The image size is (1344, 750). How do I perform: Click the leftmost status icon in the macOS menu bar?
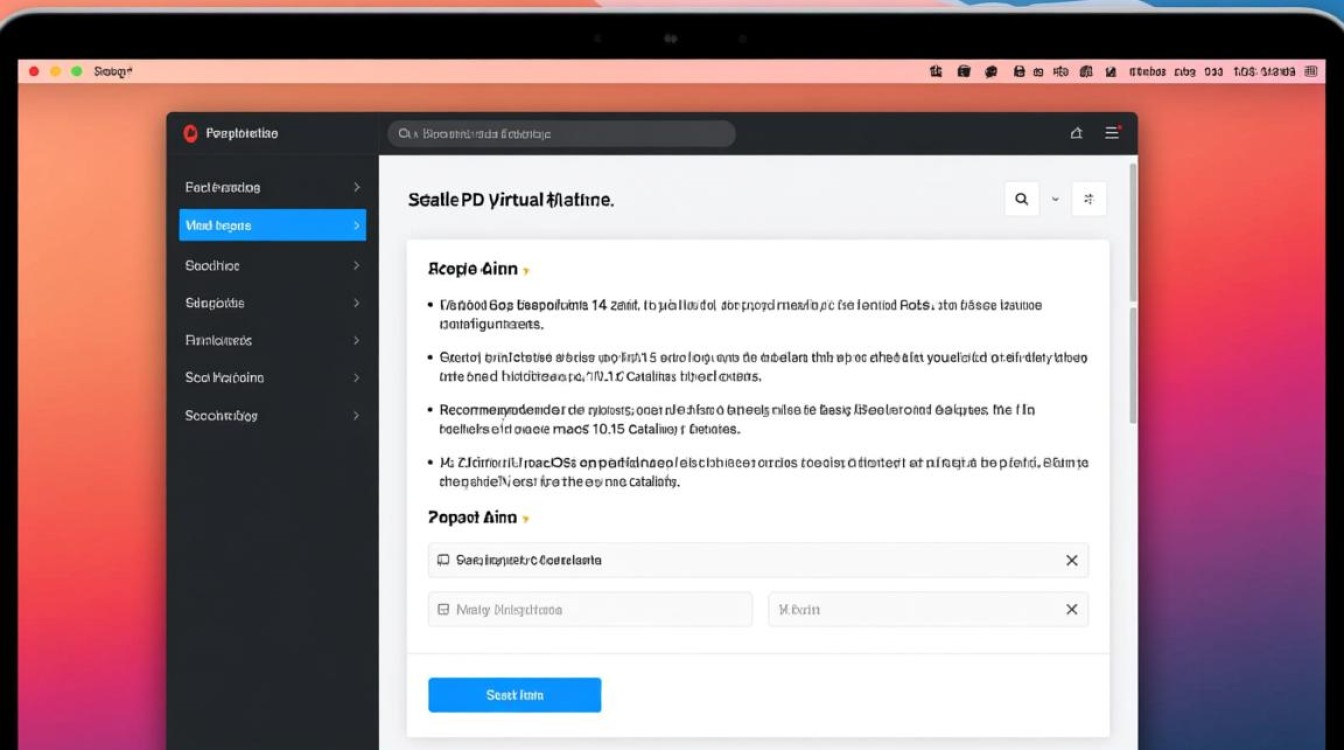(936, 72)
